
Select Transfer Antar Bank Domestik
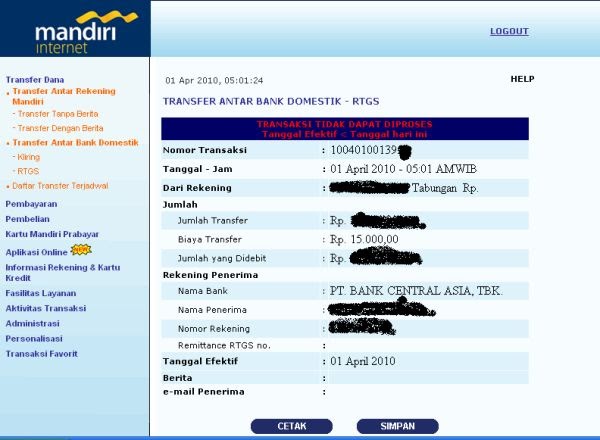tap(75, 142)
